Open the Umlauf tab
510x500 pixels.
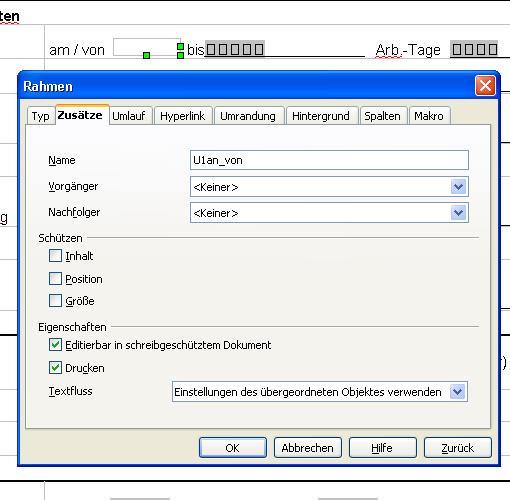pos(129,116)
